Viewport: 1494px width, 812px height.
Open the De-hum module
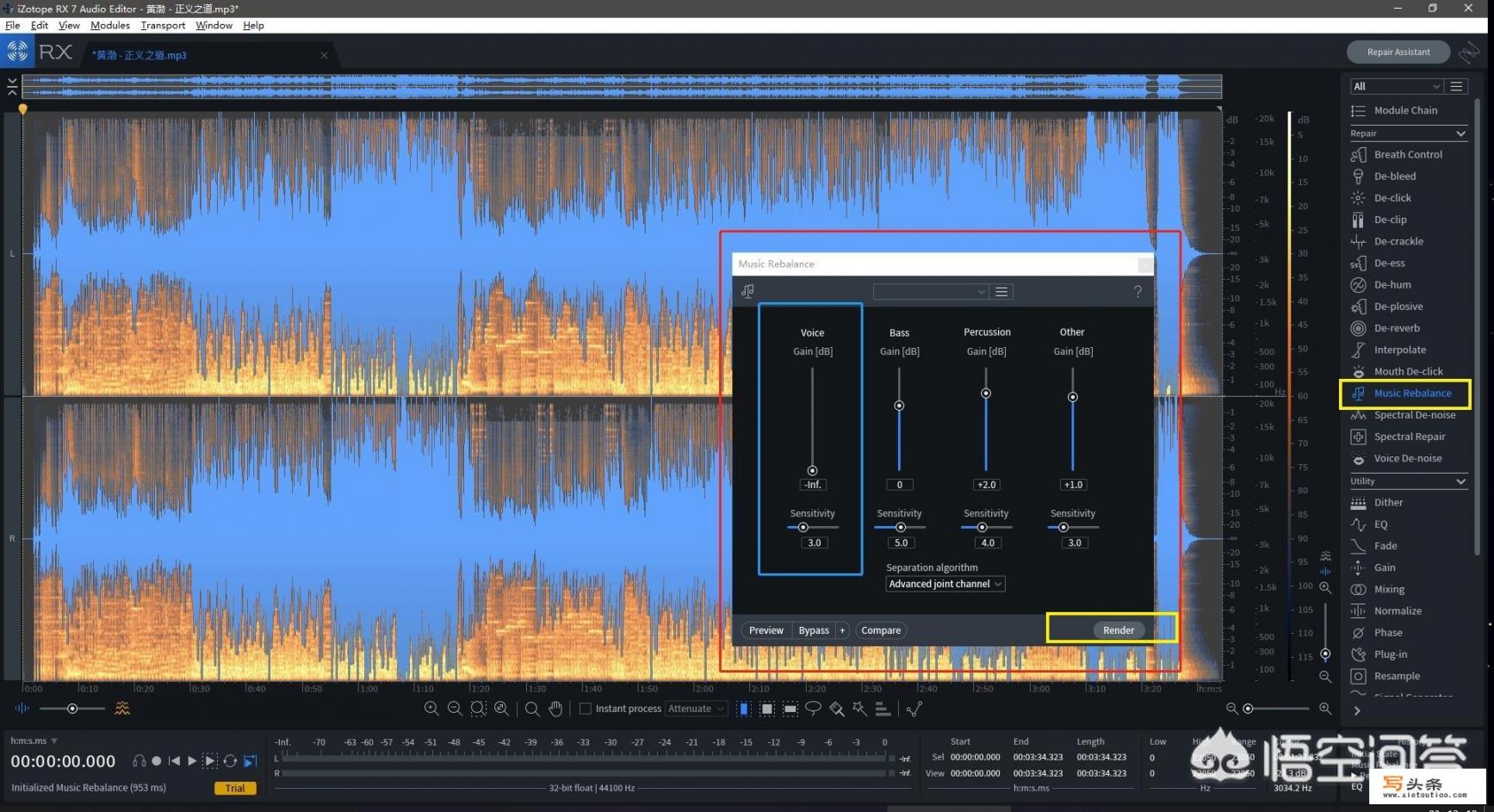coord(1392,284)
